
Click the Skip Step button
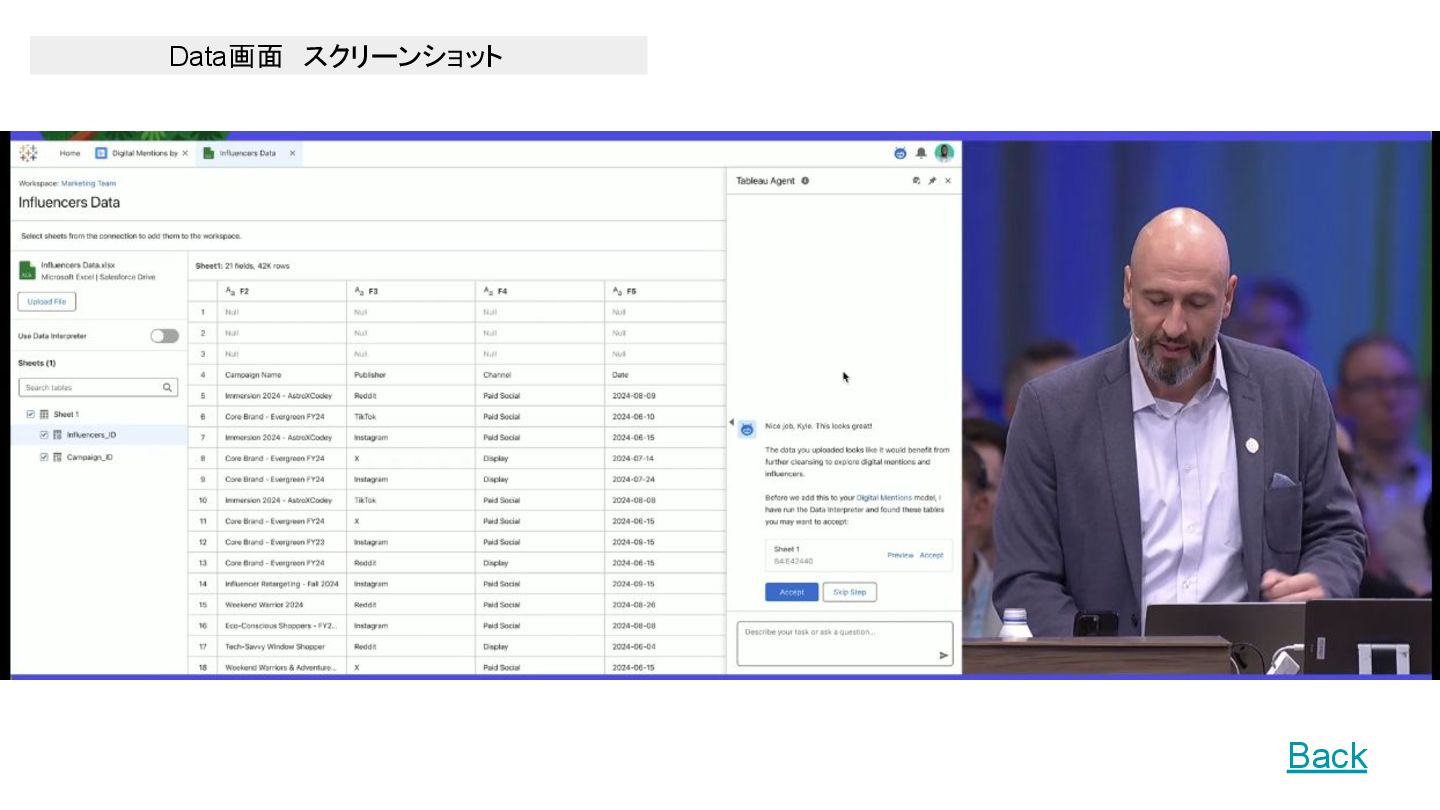(849, 592)
